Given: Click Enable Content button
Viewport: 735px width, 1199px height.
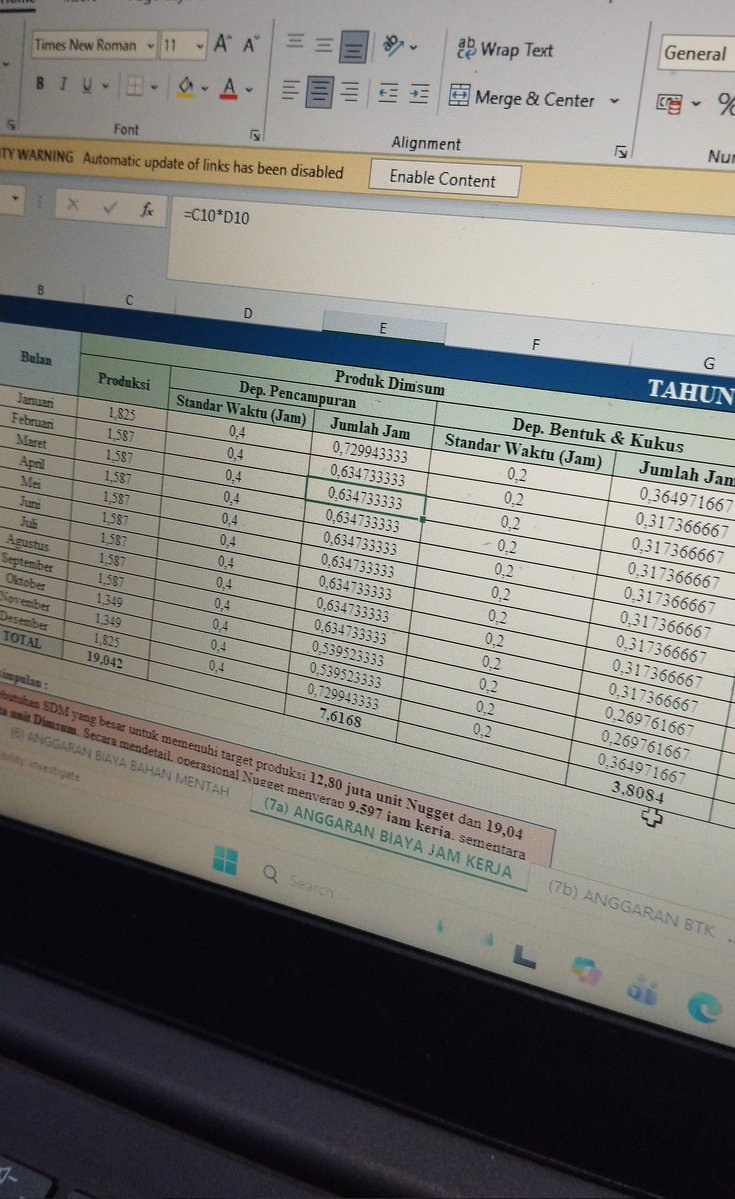Looking at the screenshot, I should click(444, 179).
